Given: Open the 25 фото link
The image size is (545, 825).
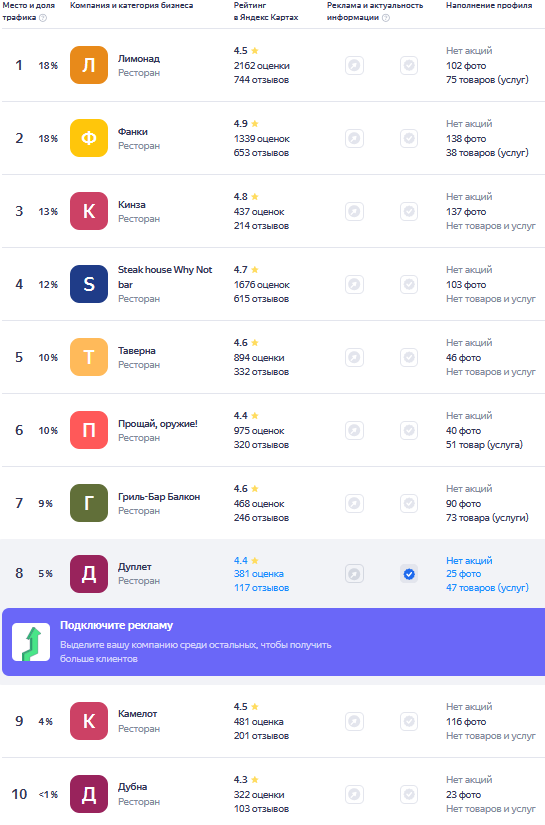Looking at the screenshot, I should [x=463, y=574].
